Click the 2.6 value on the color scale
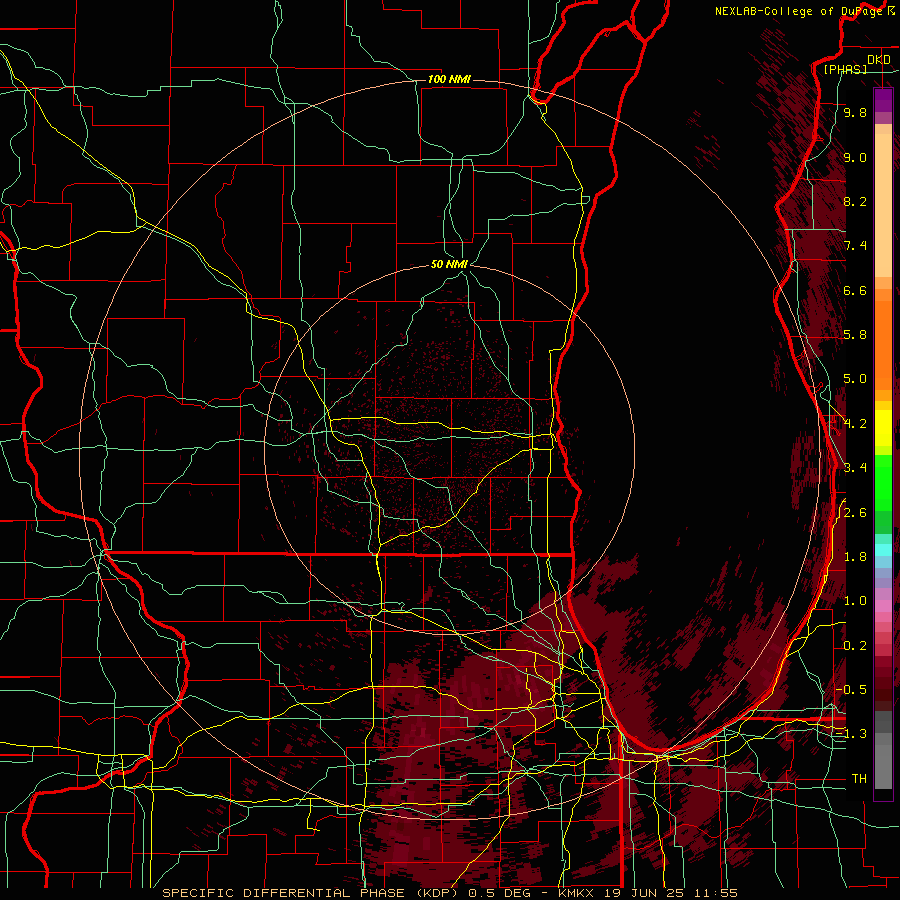The width and height of the screenshot is (900, 900). tap(855, 513)
